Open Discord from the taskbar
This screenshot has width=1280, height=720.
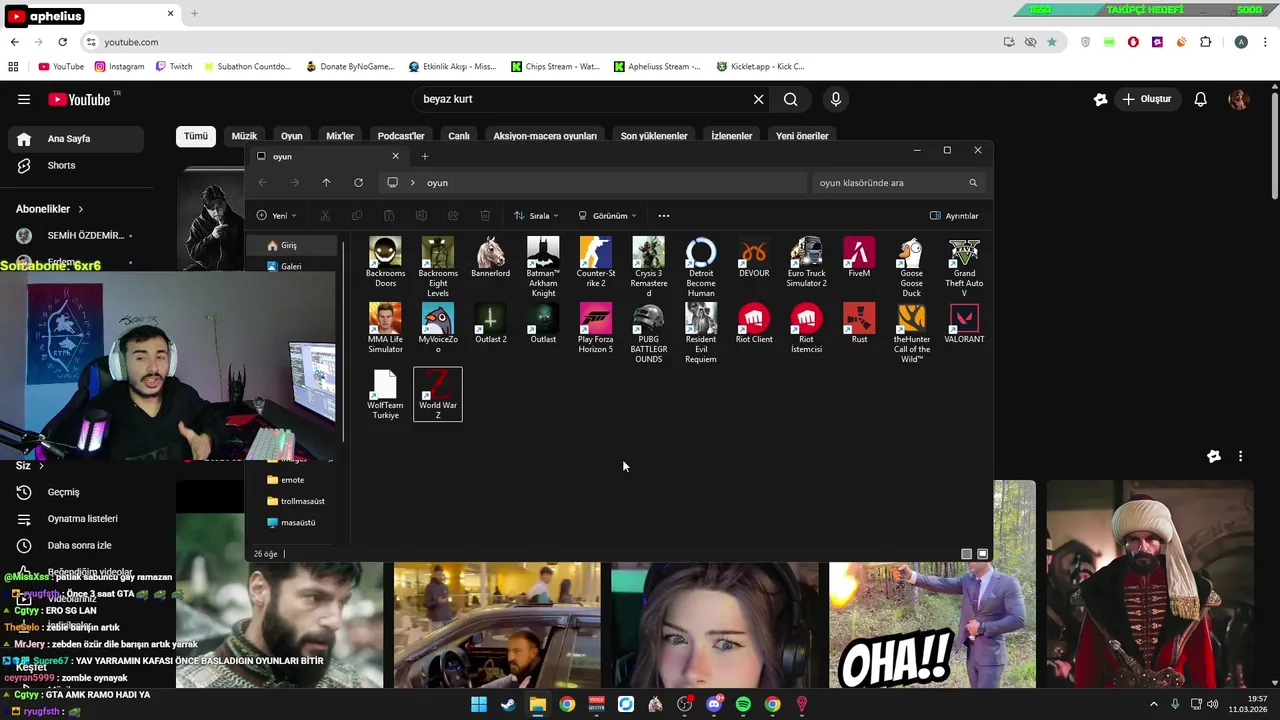[714, 705]
